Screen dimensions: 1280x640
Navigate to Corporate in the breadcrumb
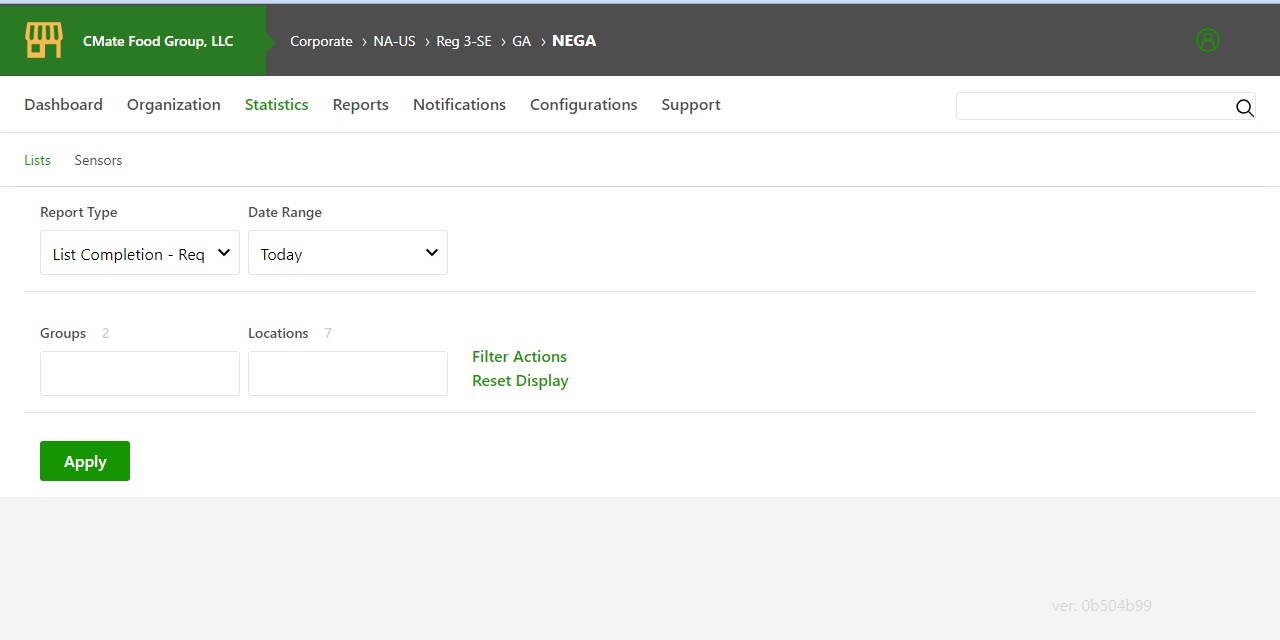[x=321, y=41]
